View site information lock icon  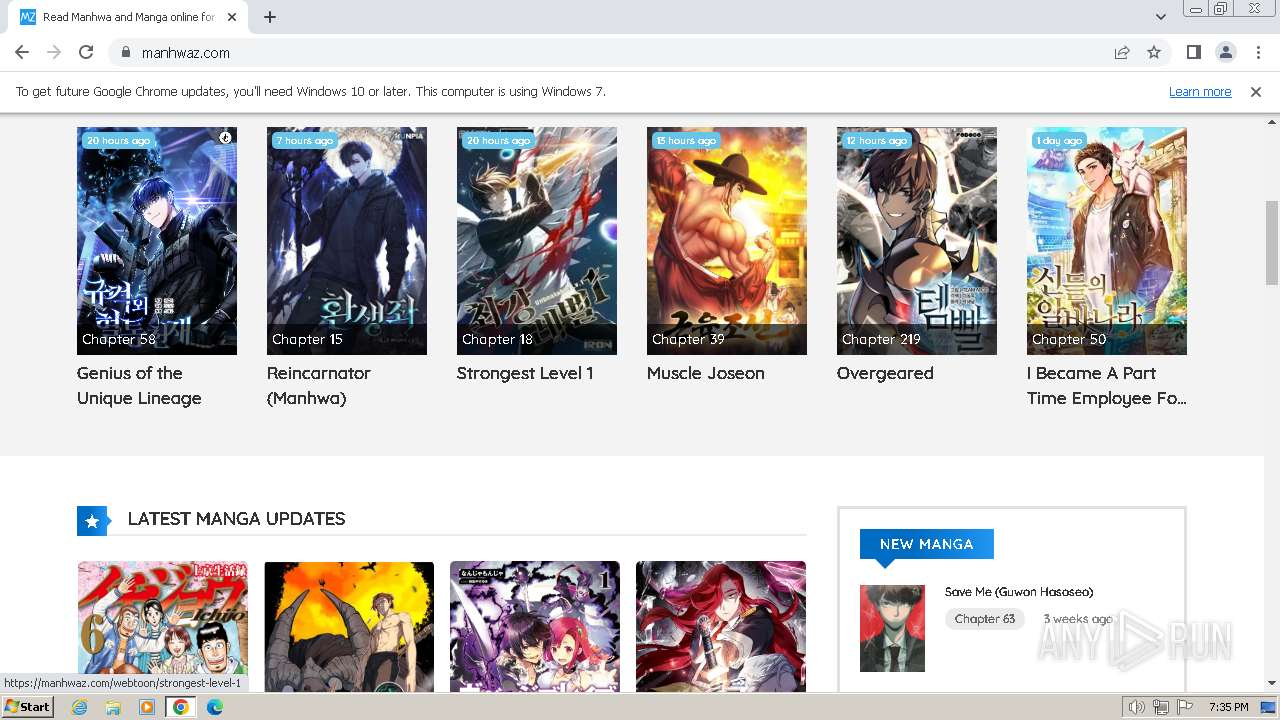[x=125, y=52]
